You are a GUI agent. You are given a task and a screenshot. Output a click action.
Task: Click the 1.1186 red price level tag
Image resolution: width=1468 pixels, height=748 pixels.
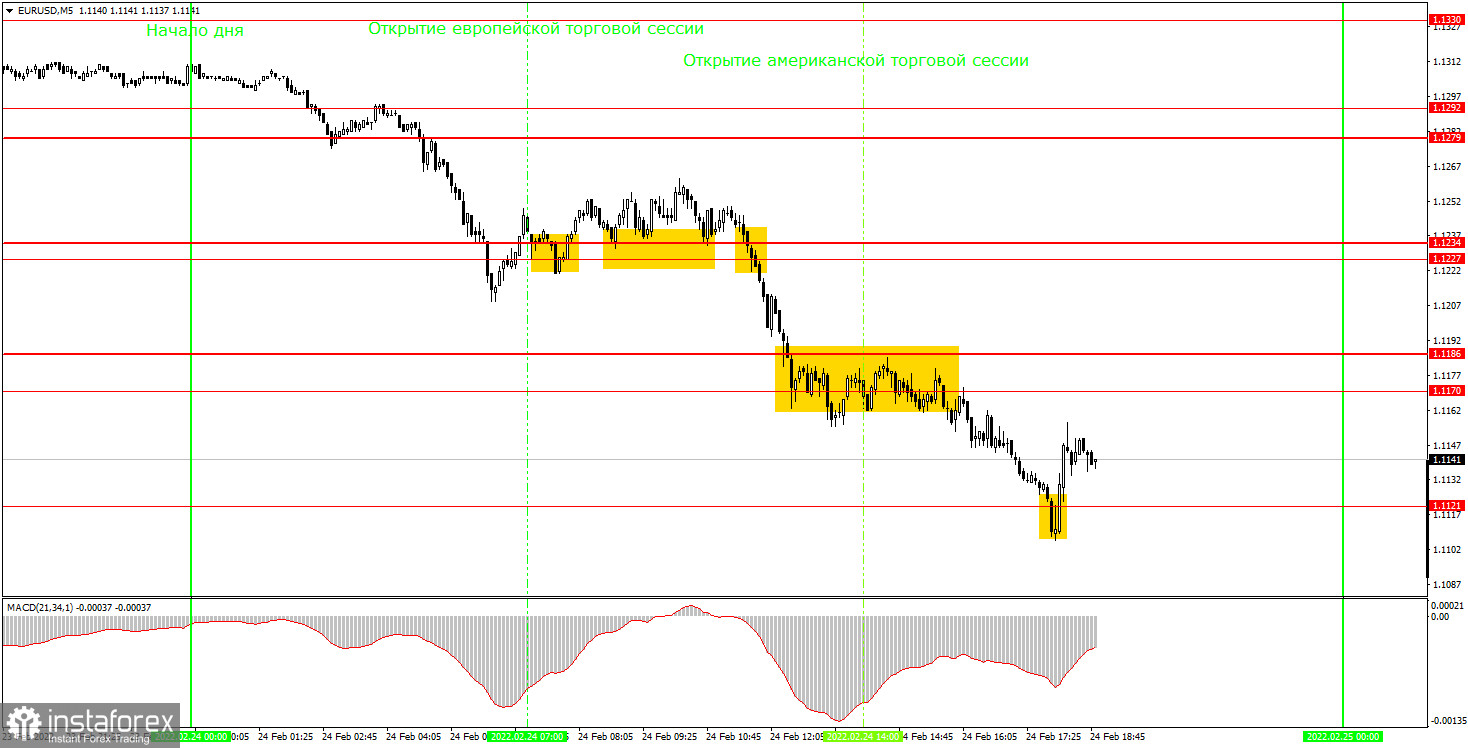pyautogui.click(x=1446, y=354)
